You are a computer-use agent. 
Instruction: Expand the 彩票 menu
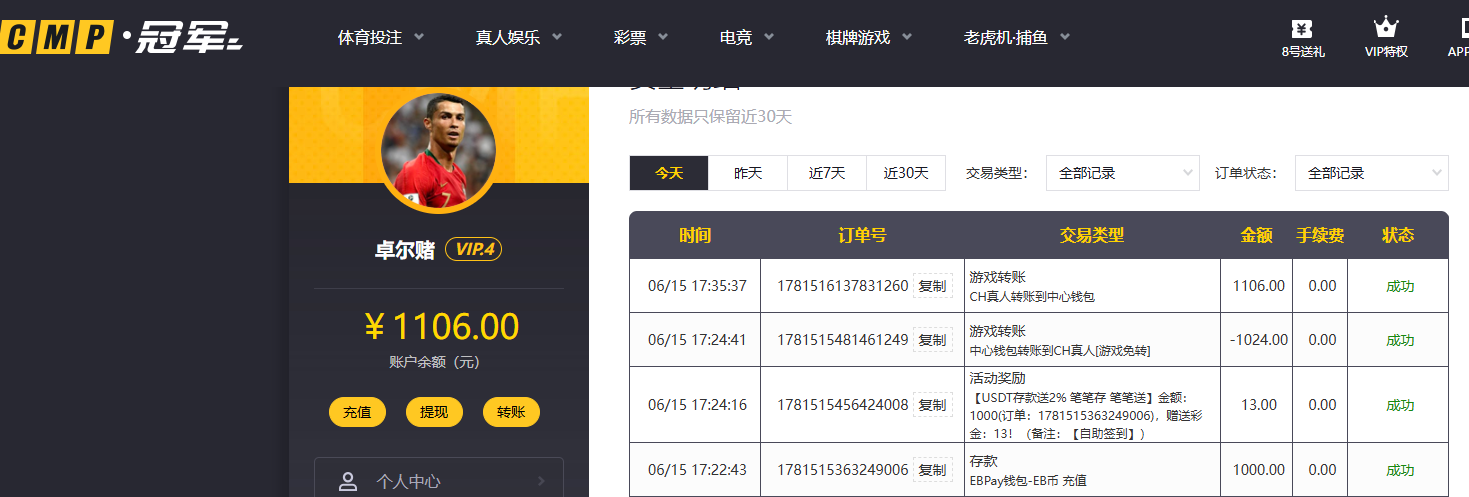[642, 38]
